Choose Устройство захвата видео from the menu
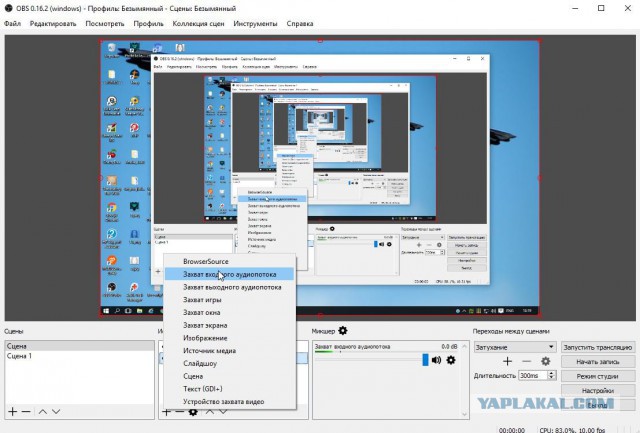The image size is (640, 433). 229,402
